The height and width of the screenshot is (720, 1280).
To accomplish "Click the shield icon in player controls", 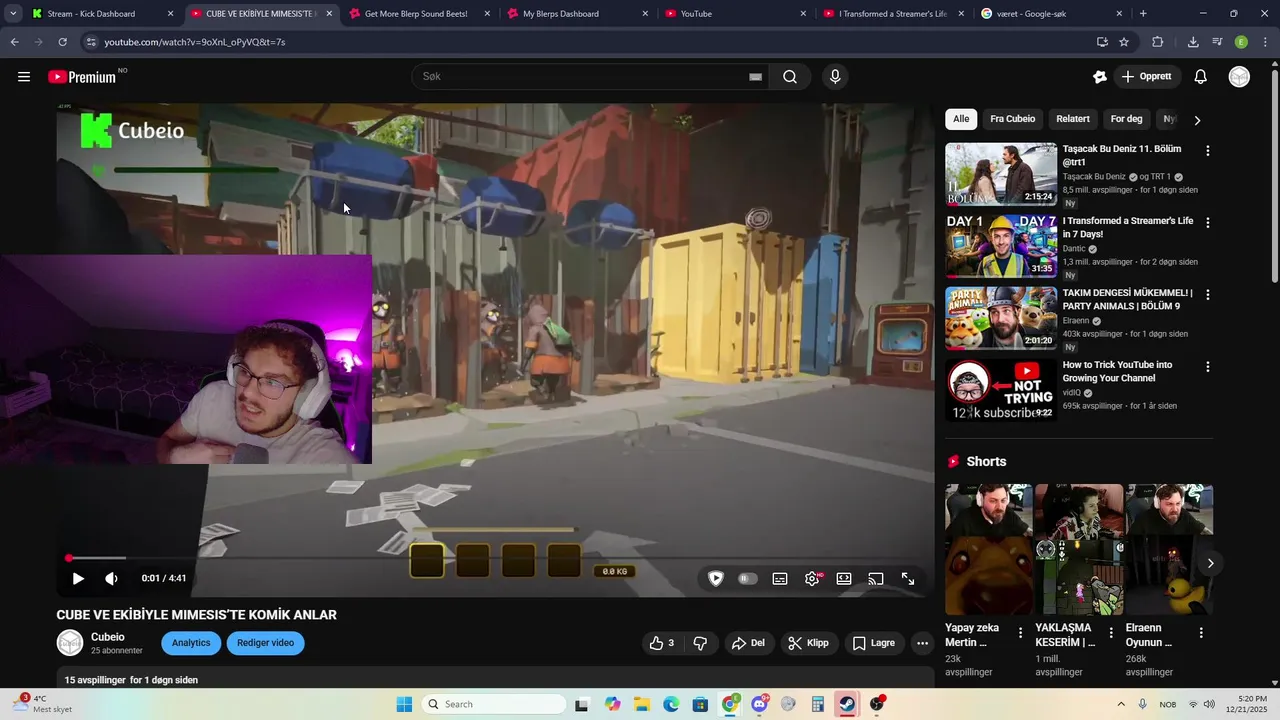I will pyautogui.click(x=716, y=578).
